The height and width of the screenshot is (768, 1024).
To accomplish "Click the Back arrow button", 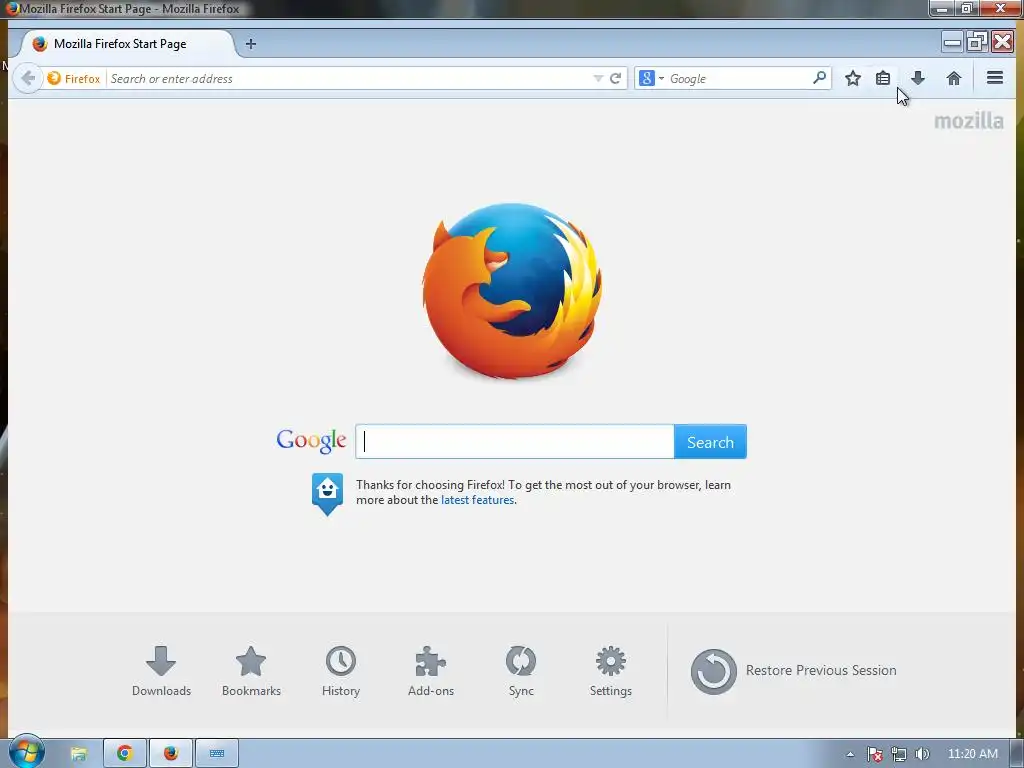I will click(27, 78).
